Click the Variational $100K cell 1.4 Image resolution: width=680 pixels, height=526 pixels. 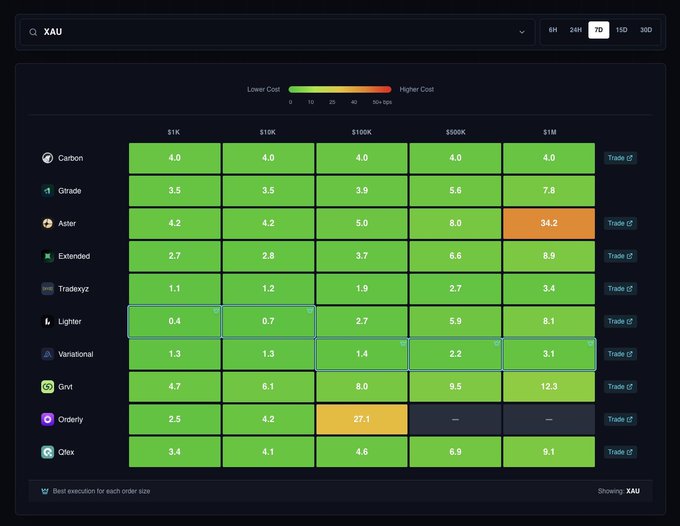click(x=362, y=354)
